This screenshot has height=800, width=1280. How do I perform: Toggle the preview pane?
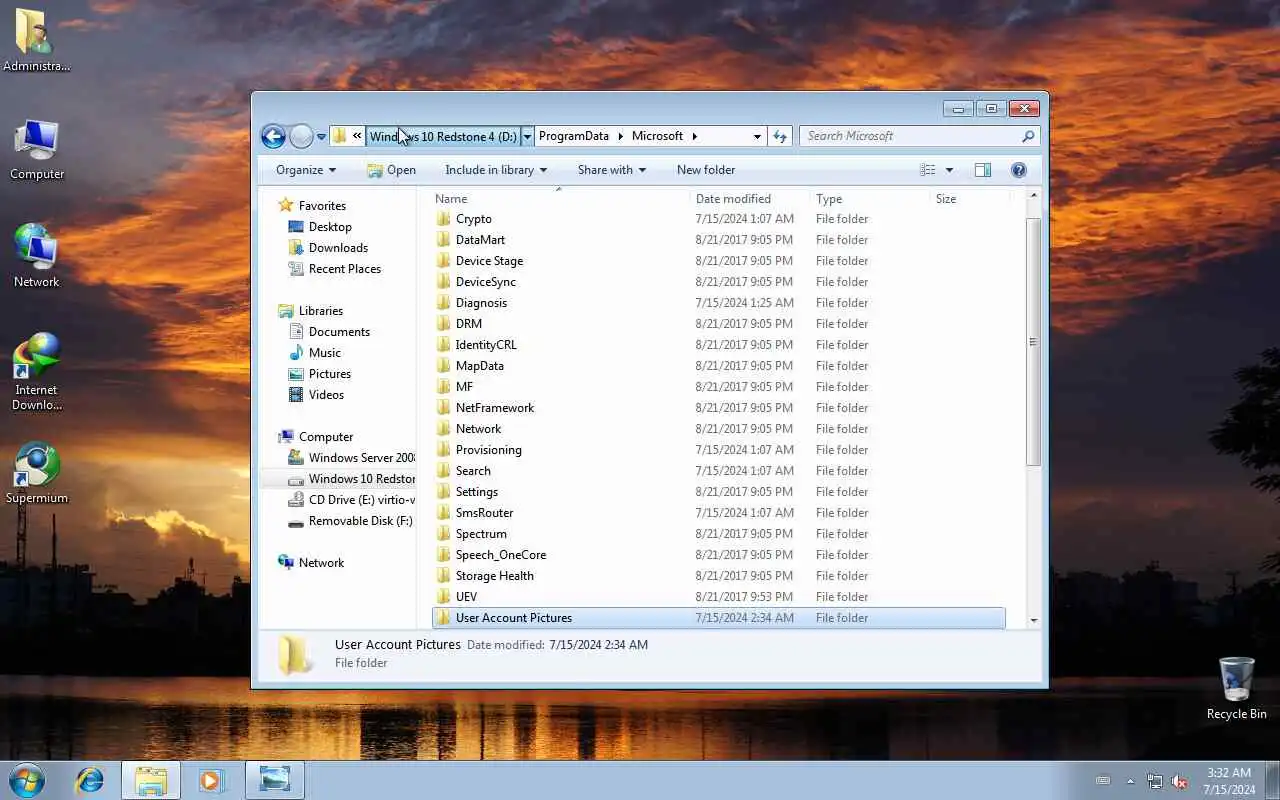click(983, 170)
